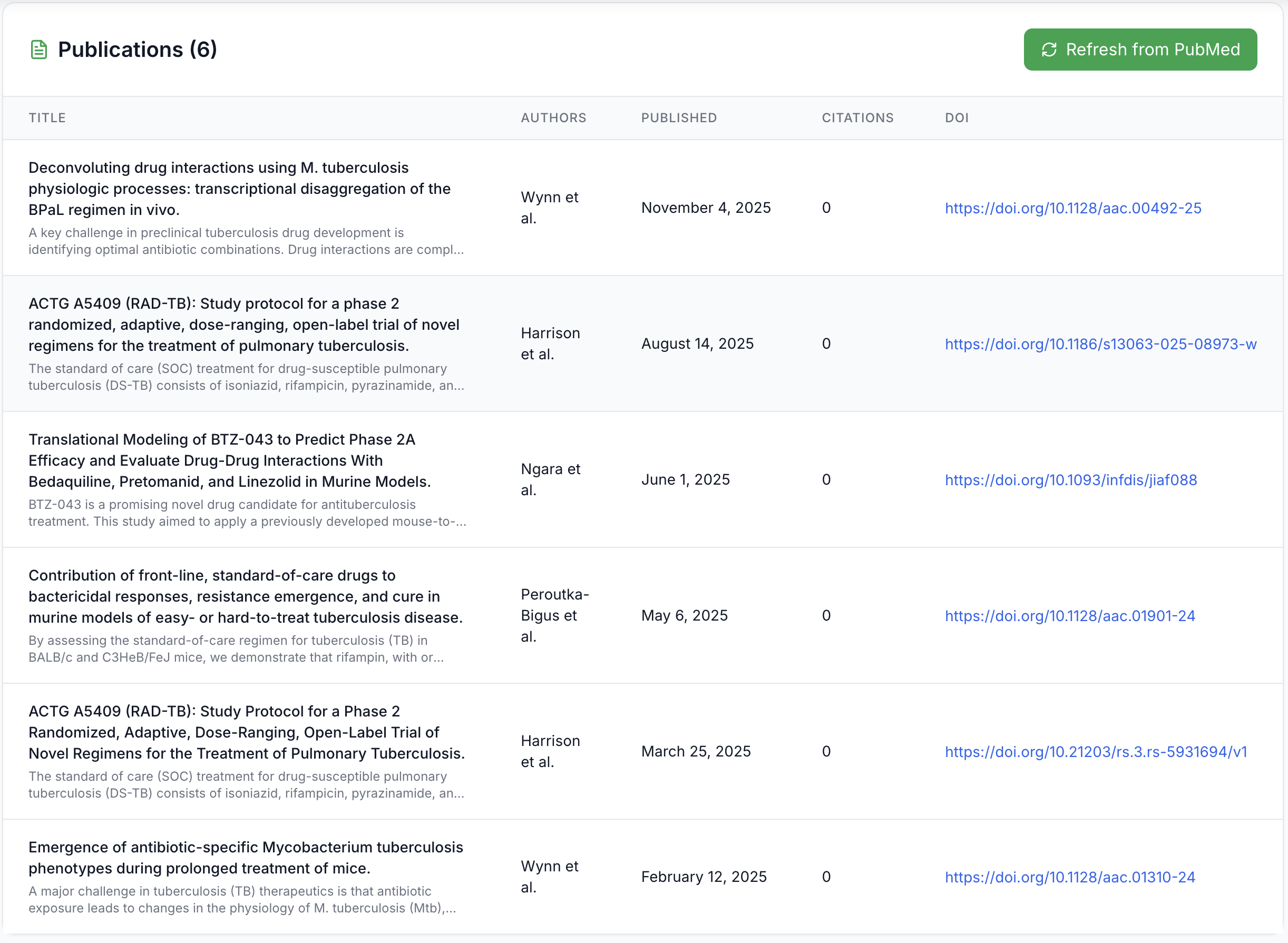Click the green document icon beside Publications heading
The image size is (1288, 943).
tap(38, 49)
